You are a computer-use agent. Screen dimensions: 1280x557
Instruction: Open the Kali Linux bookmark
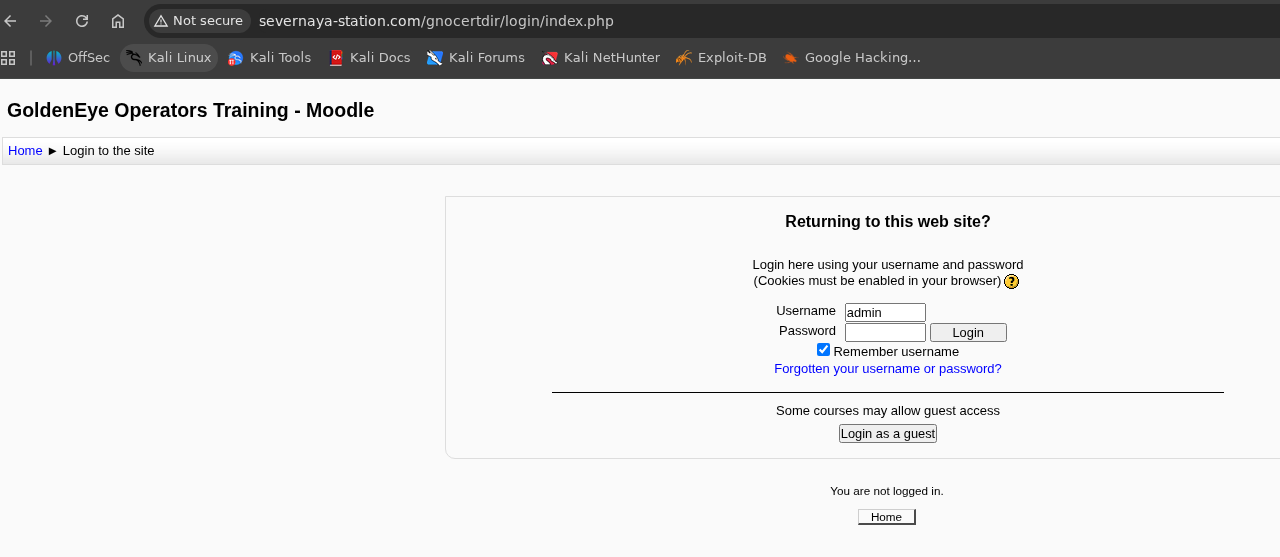tap(169, 58)
